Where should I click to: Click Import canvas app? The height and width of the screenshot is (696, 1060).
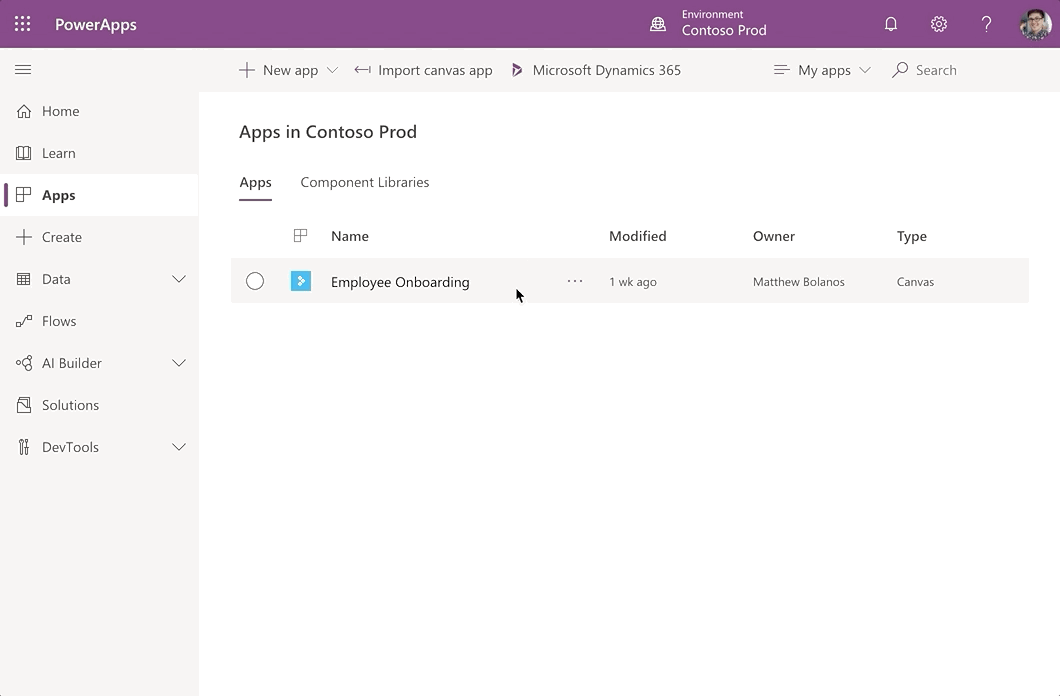435,70
